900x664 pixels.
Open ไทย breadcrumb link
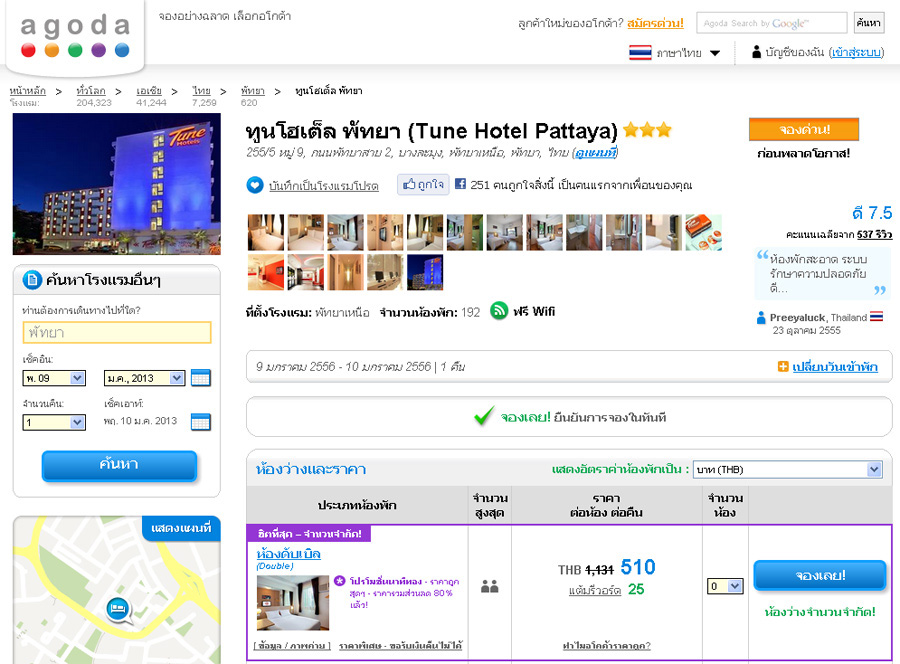(201, 91)
